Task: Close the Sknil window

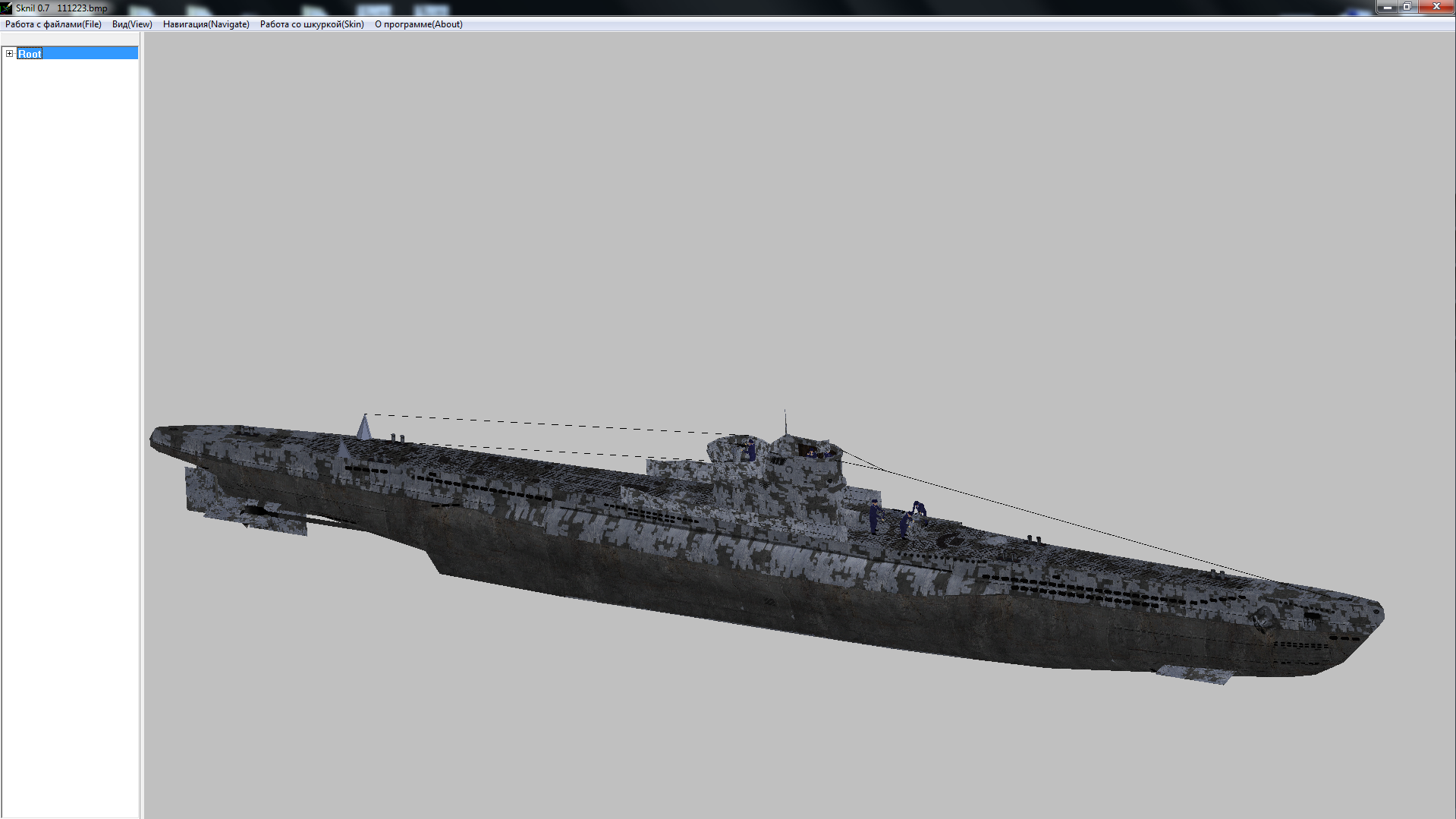Action: click(1436, 7)
